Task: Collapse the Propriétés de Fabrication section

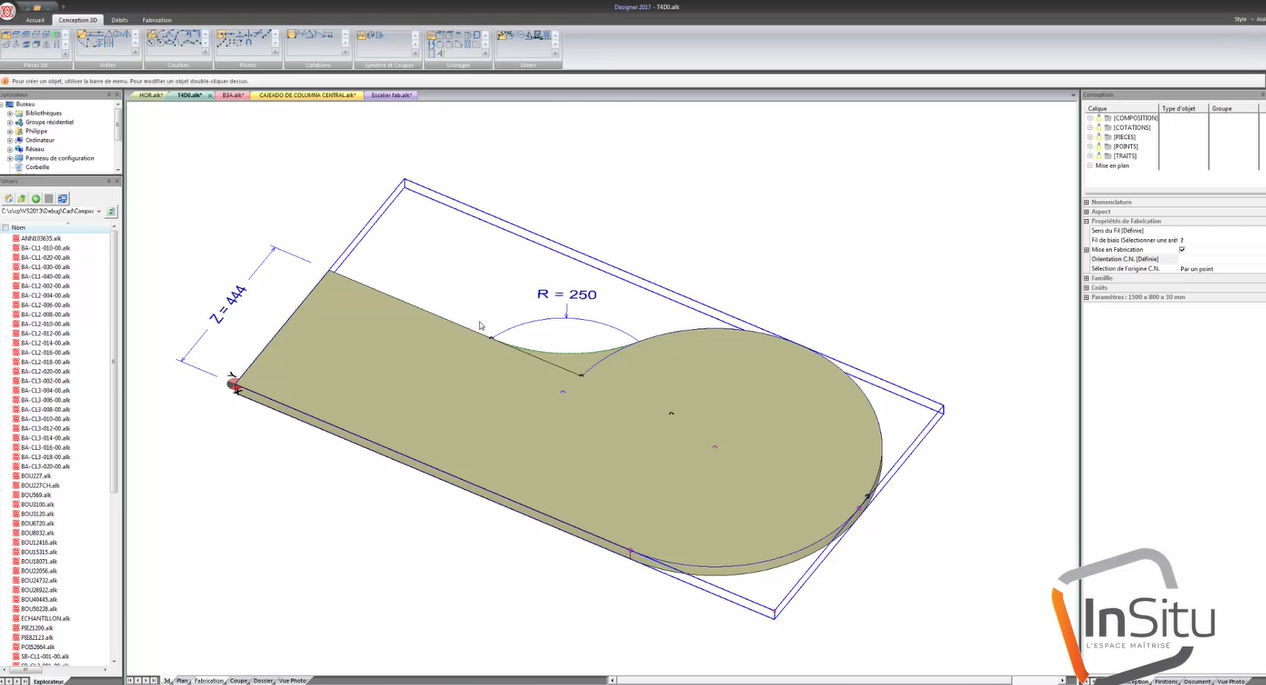Action: [x=1087, y=221]
